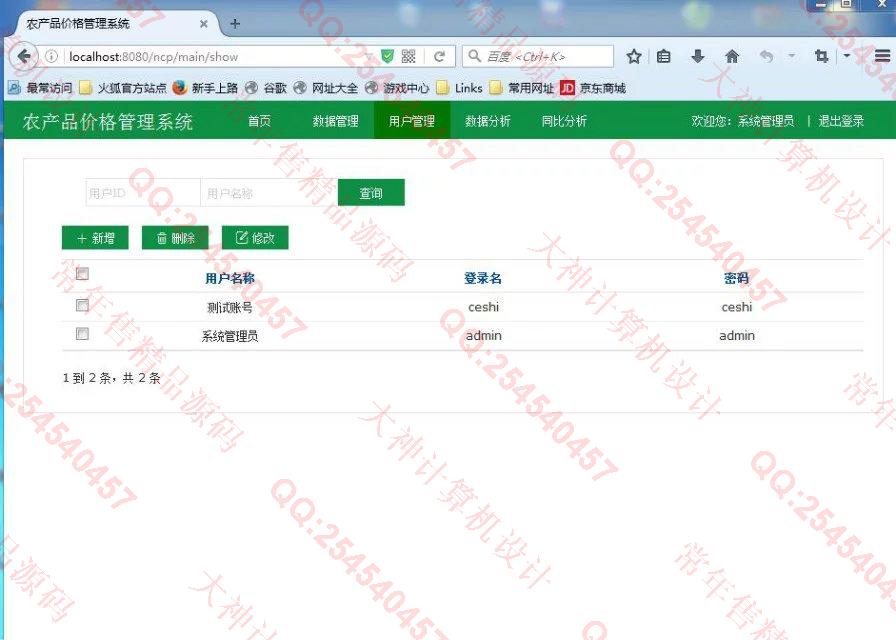
Task: Click the 删除 delete button
Action: (175, 238)
